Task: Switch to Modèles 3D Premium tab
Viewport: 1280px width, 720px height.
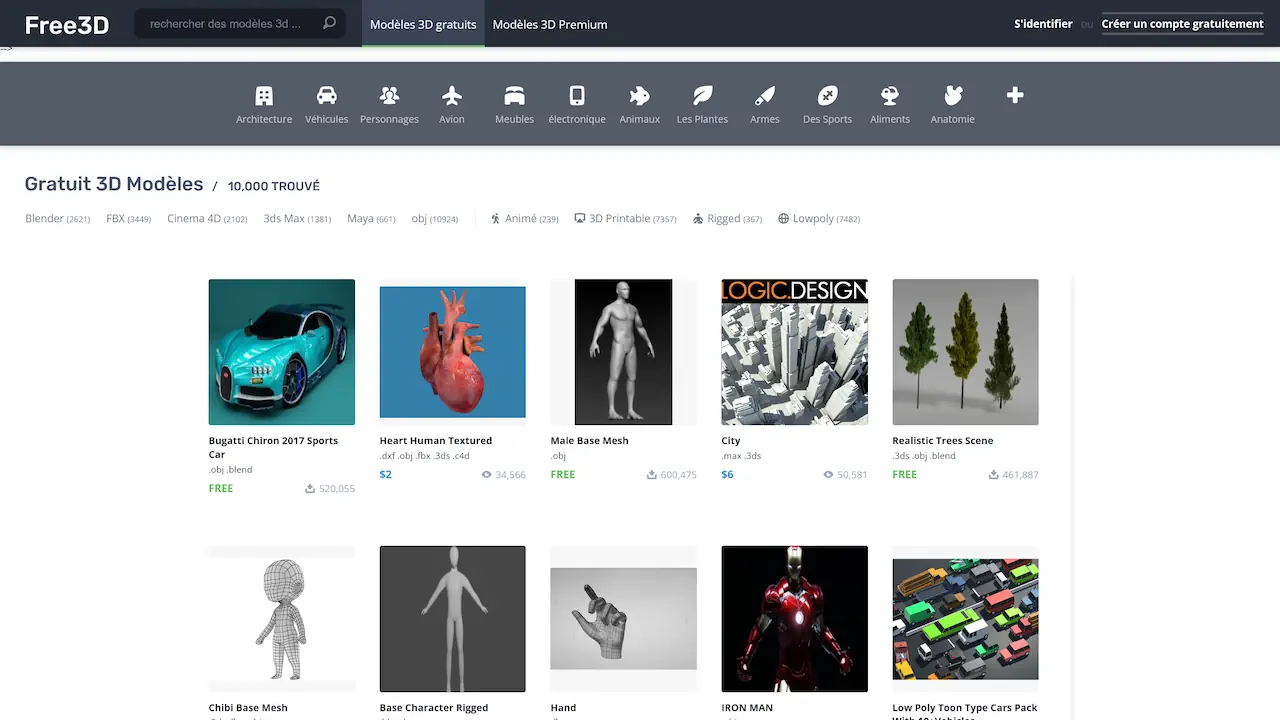Action: pos(550,24)
